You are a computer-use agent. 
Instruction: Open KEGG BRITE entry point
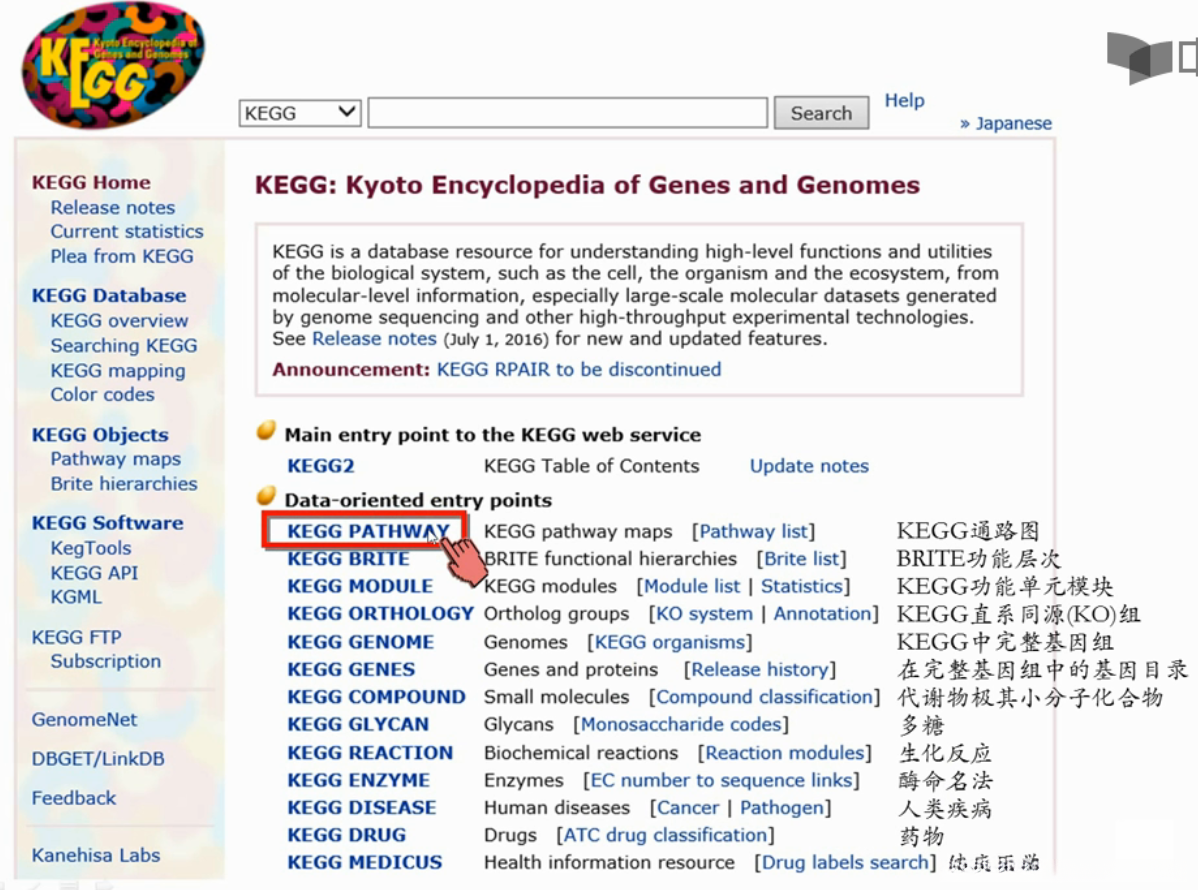[348, 558]
